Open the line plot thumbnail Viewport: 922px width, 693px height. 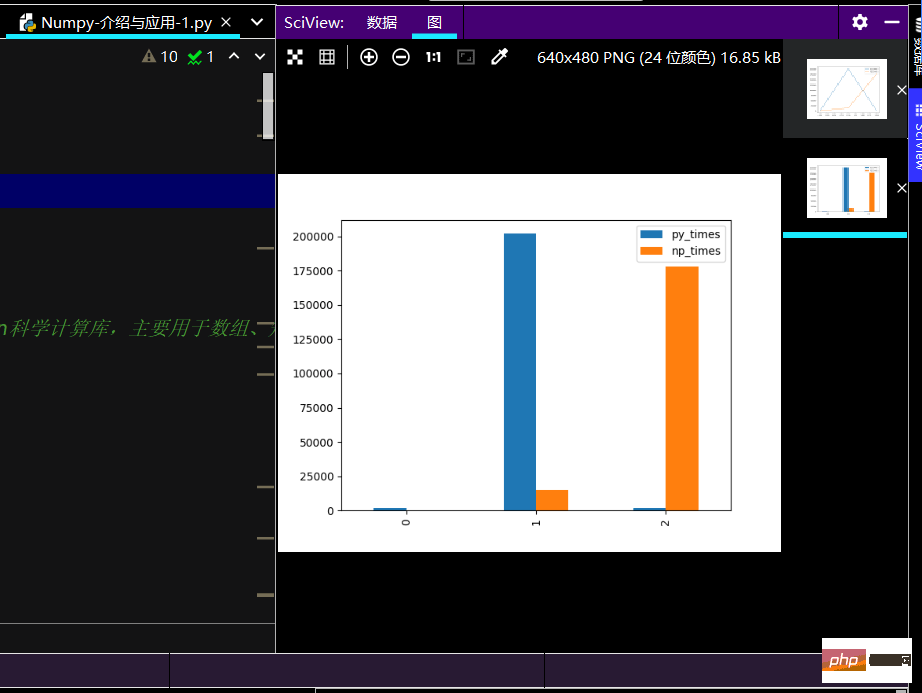847,89
